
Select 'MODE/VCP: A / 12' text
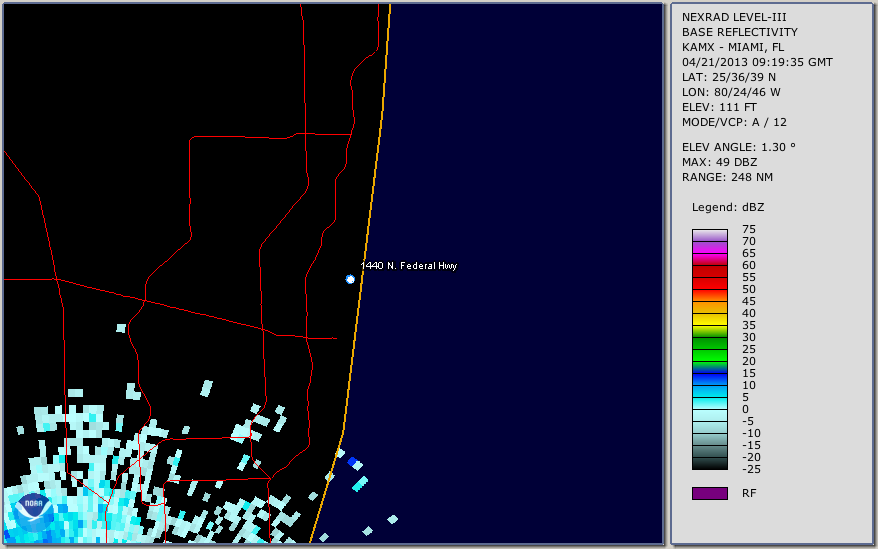pyautogui.click(x=734, y=122)
